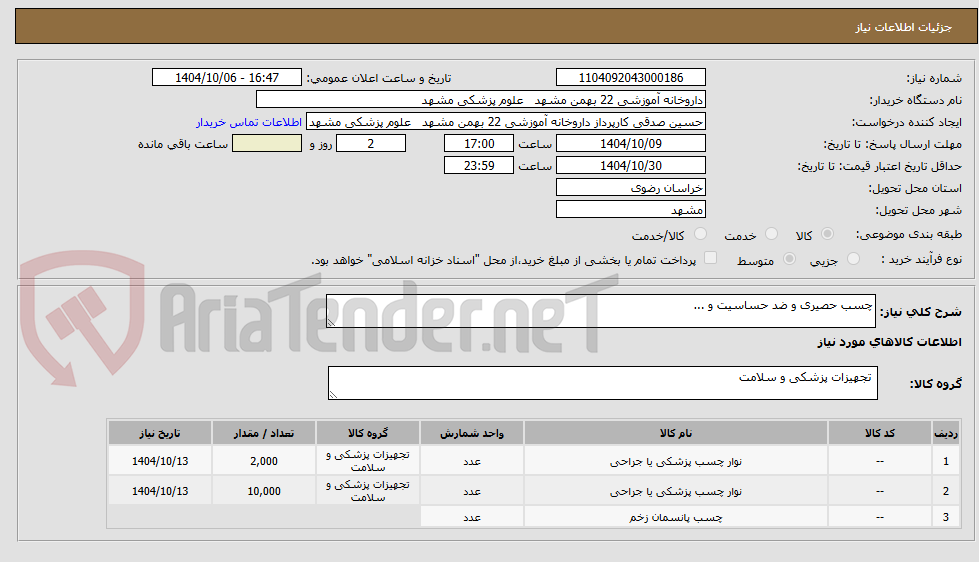Click the اطلاعات کالاهای مورد نیاز heading

[x=889, y=342]
